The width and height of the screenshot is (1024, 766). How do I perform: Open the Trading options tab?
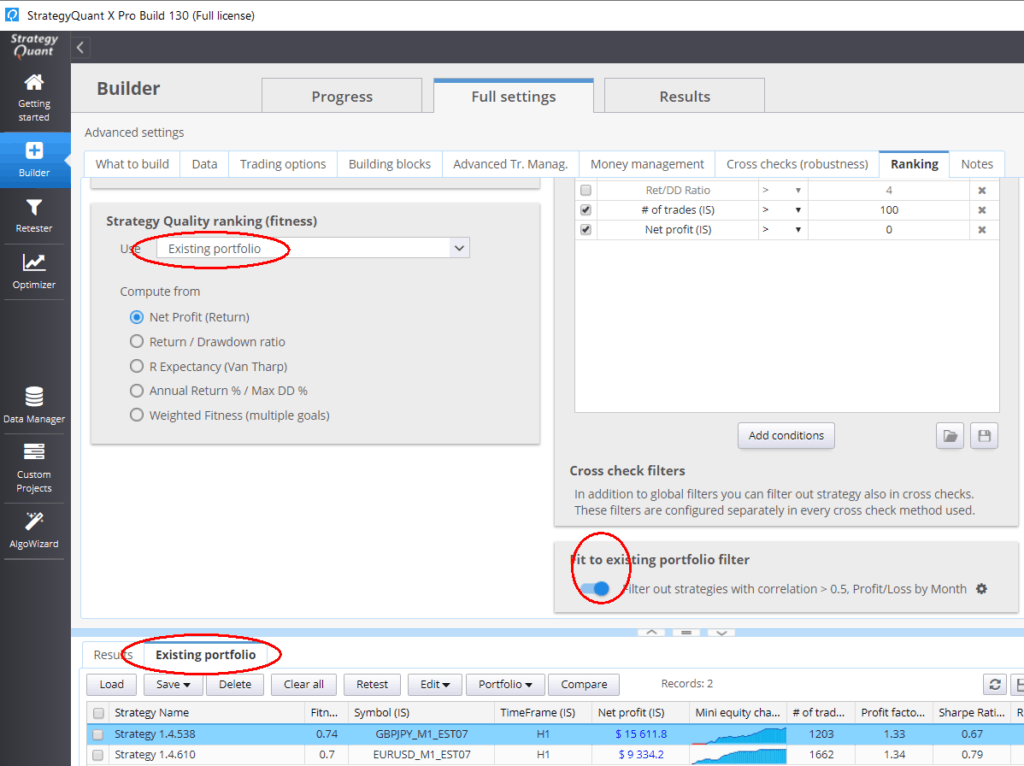[x=283, y=164]
